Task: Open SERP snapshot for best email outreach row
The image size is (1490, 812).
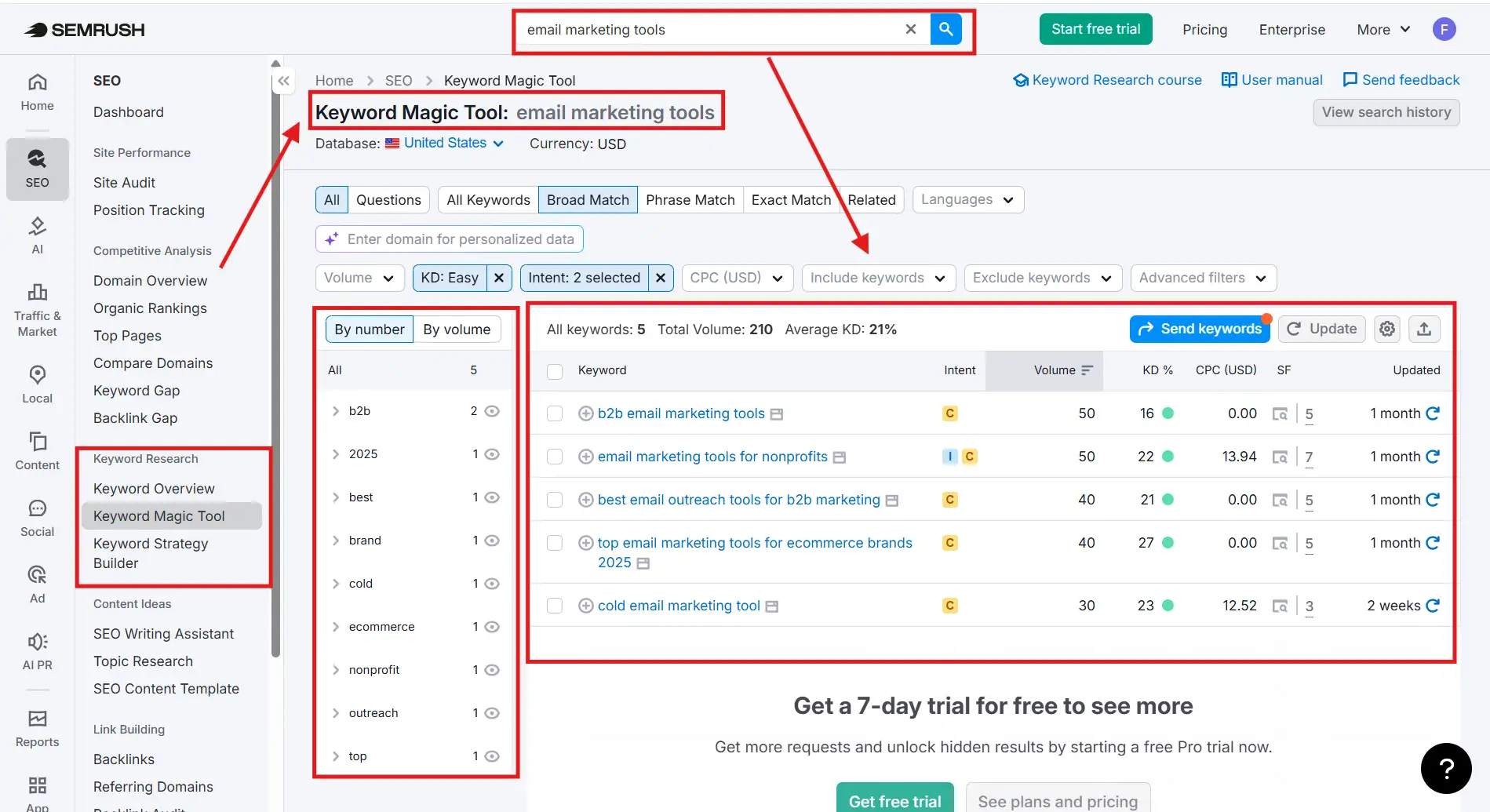Action: click(1280, 500)
